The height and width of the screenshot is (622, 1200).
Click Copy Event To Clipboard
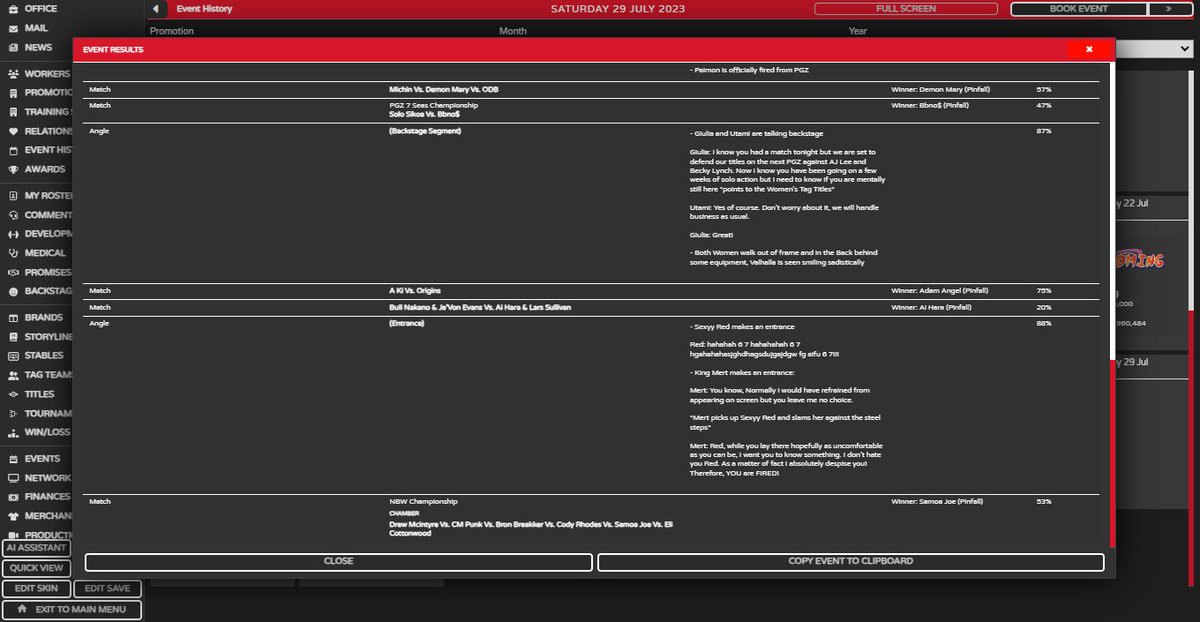[x=850, y=561]
